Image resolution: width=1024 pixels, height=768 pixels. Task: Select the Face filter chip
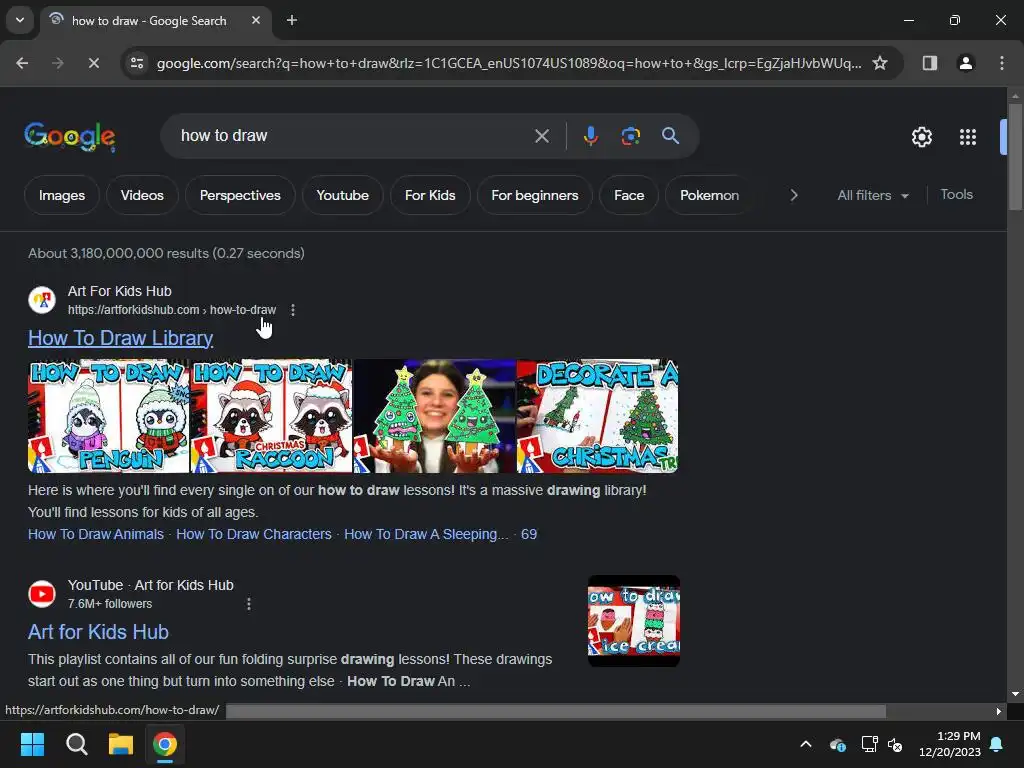coord(629,195)
